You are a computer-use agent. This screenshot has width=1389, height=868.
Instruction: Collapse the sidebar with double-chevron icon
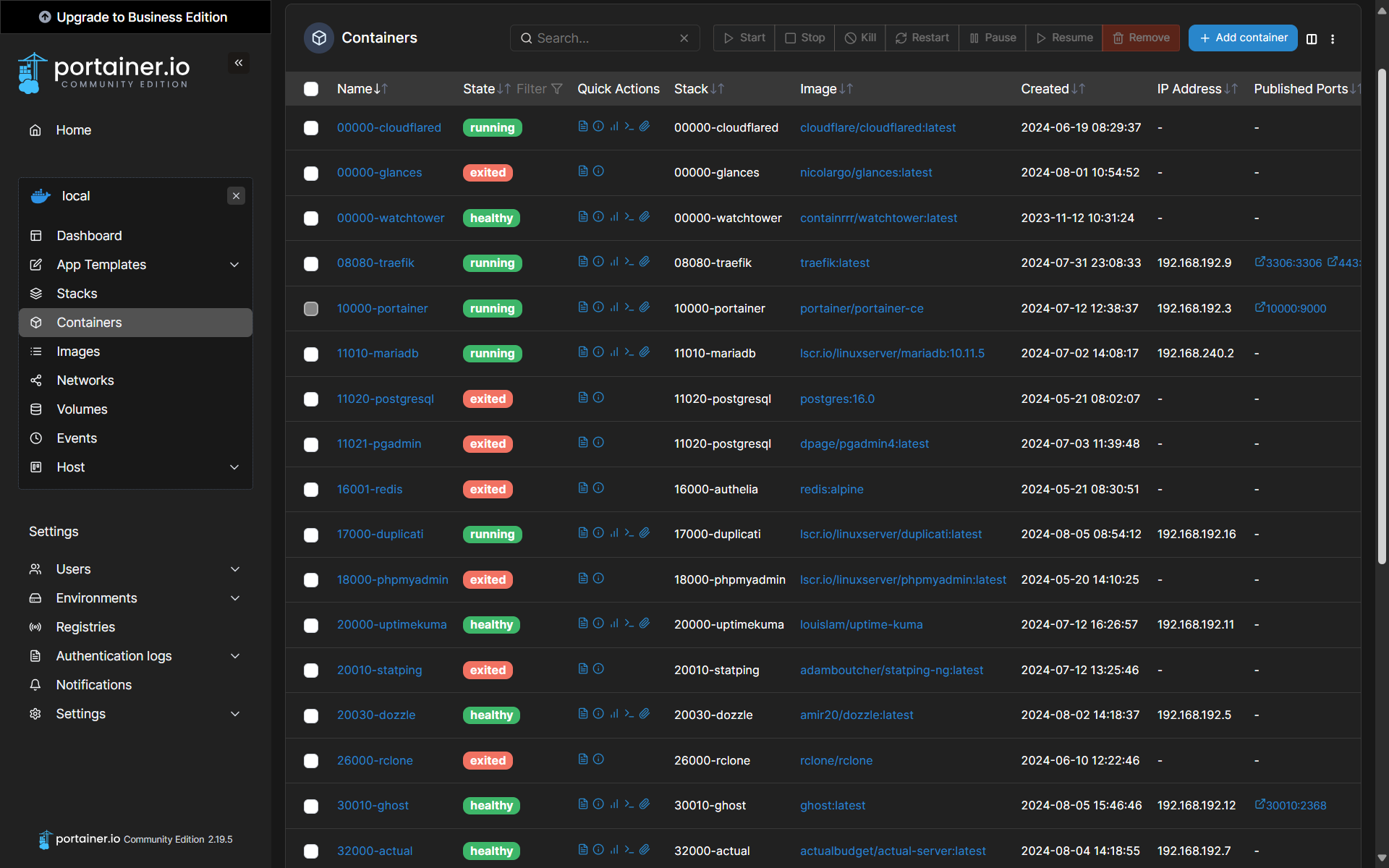pos(239,63)
